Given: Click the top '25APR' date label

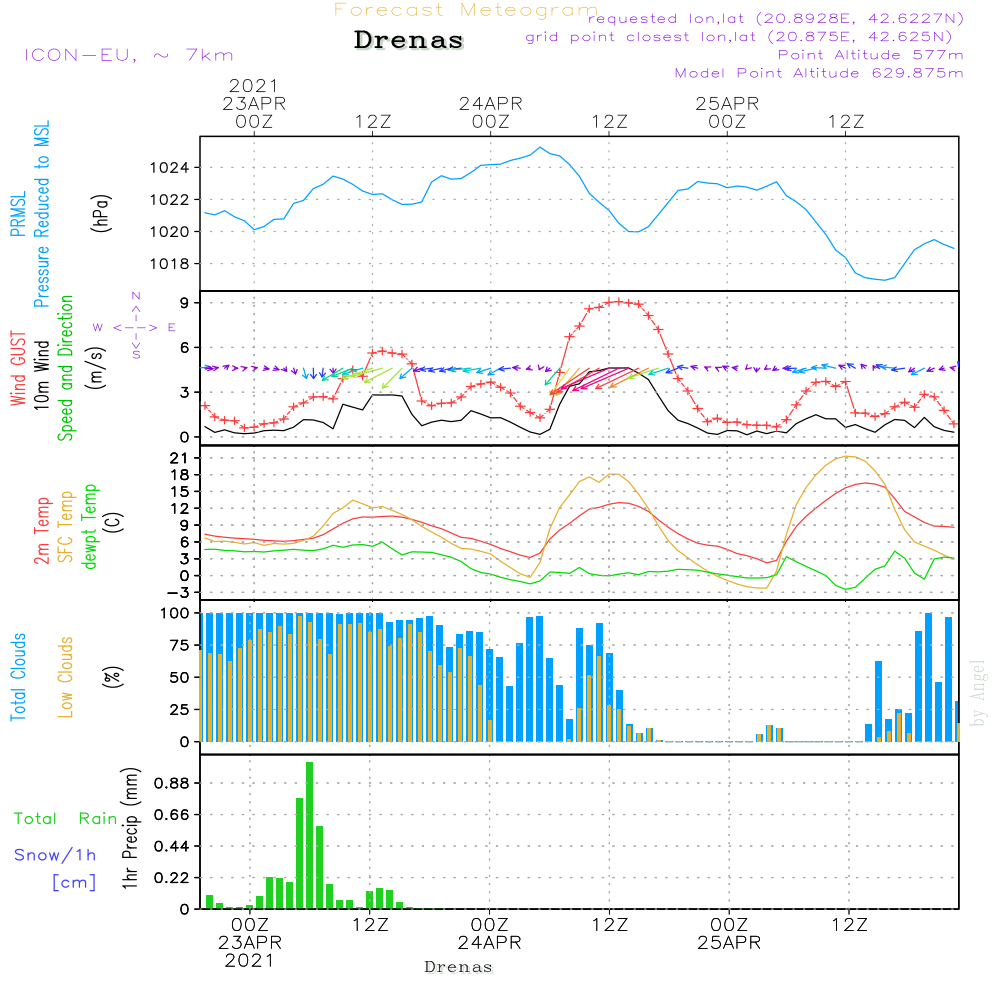Looking at the screenshot, I should pos(727,103).
